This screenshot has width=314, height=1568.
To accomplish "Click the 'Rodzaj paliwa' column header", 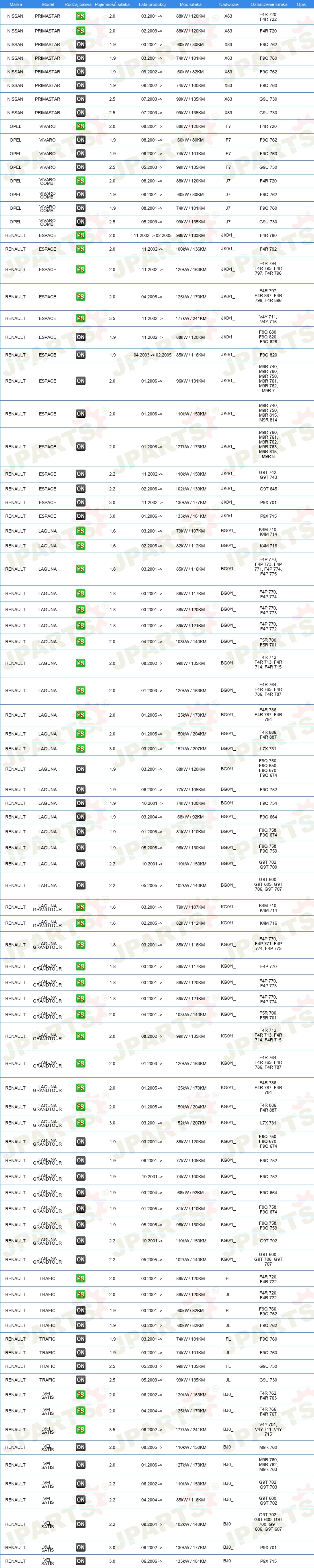I will click(x=78, y=4).
